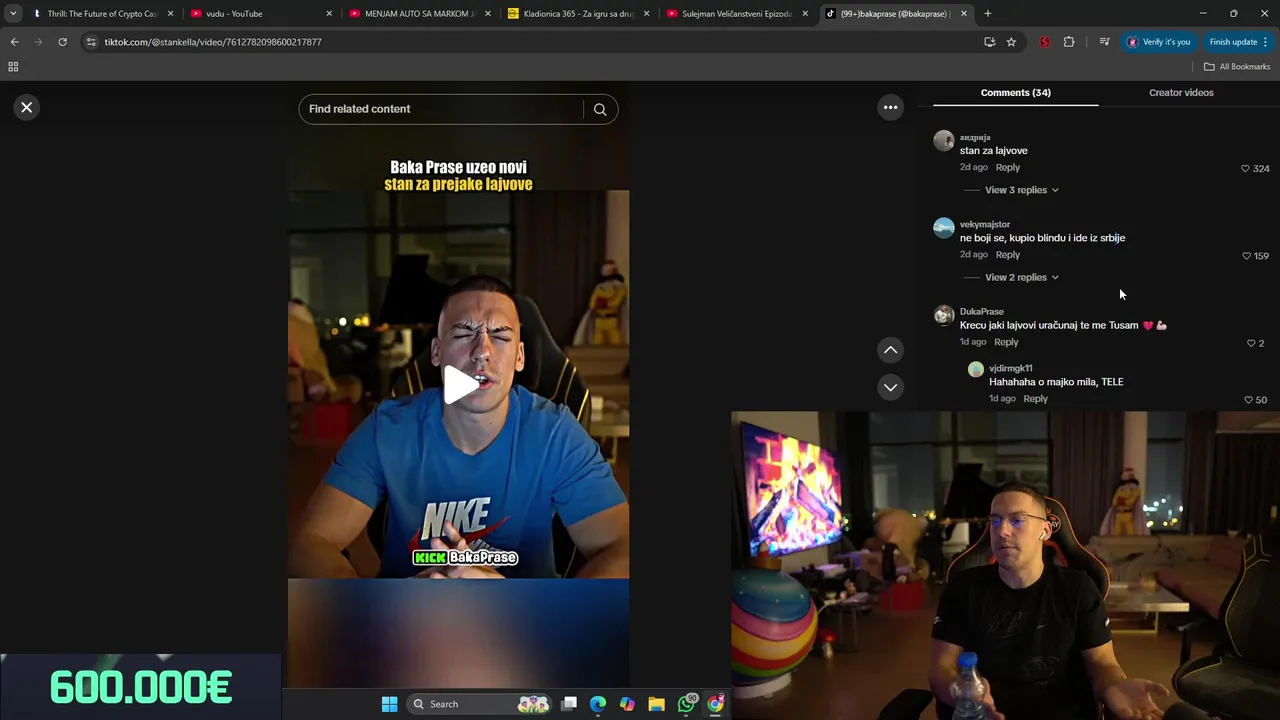Like the 'Hahahaha o majko mila' reply
Screen dimensions: 1280x720
1248,400
